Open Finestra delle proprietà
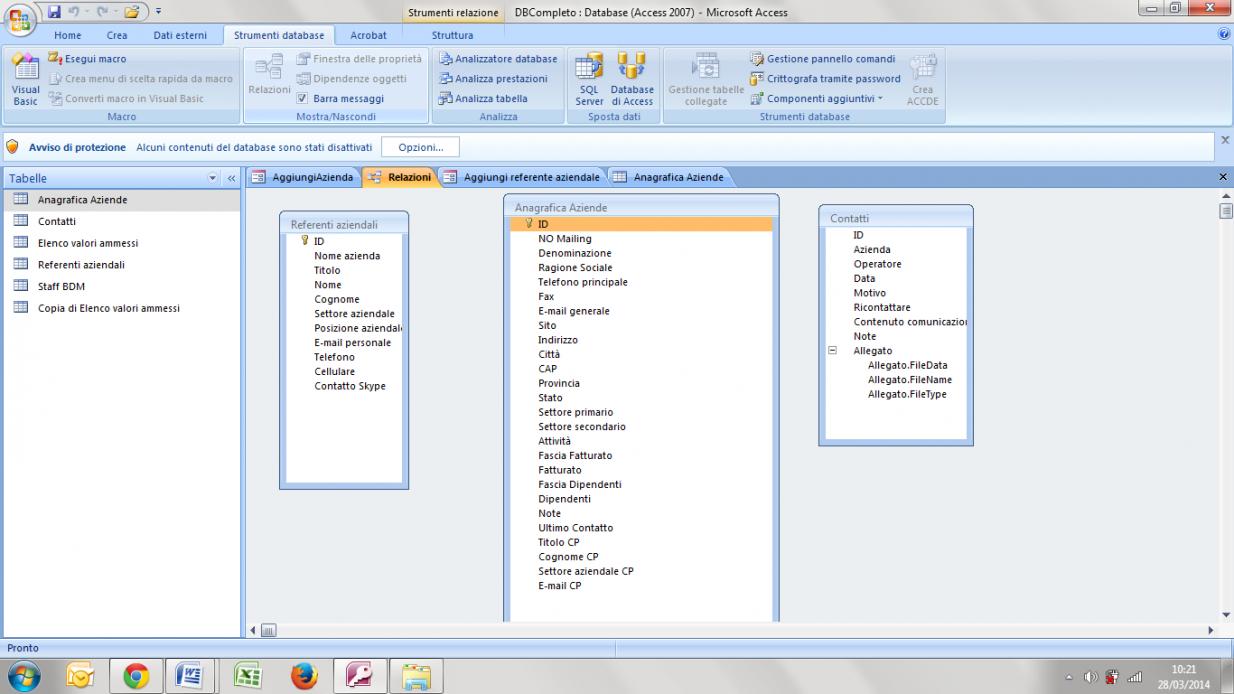 point(359,59)
